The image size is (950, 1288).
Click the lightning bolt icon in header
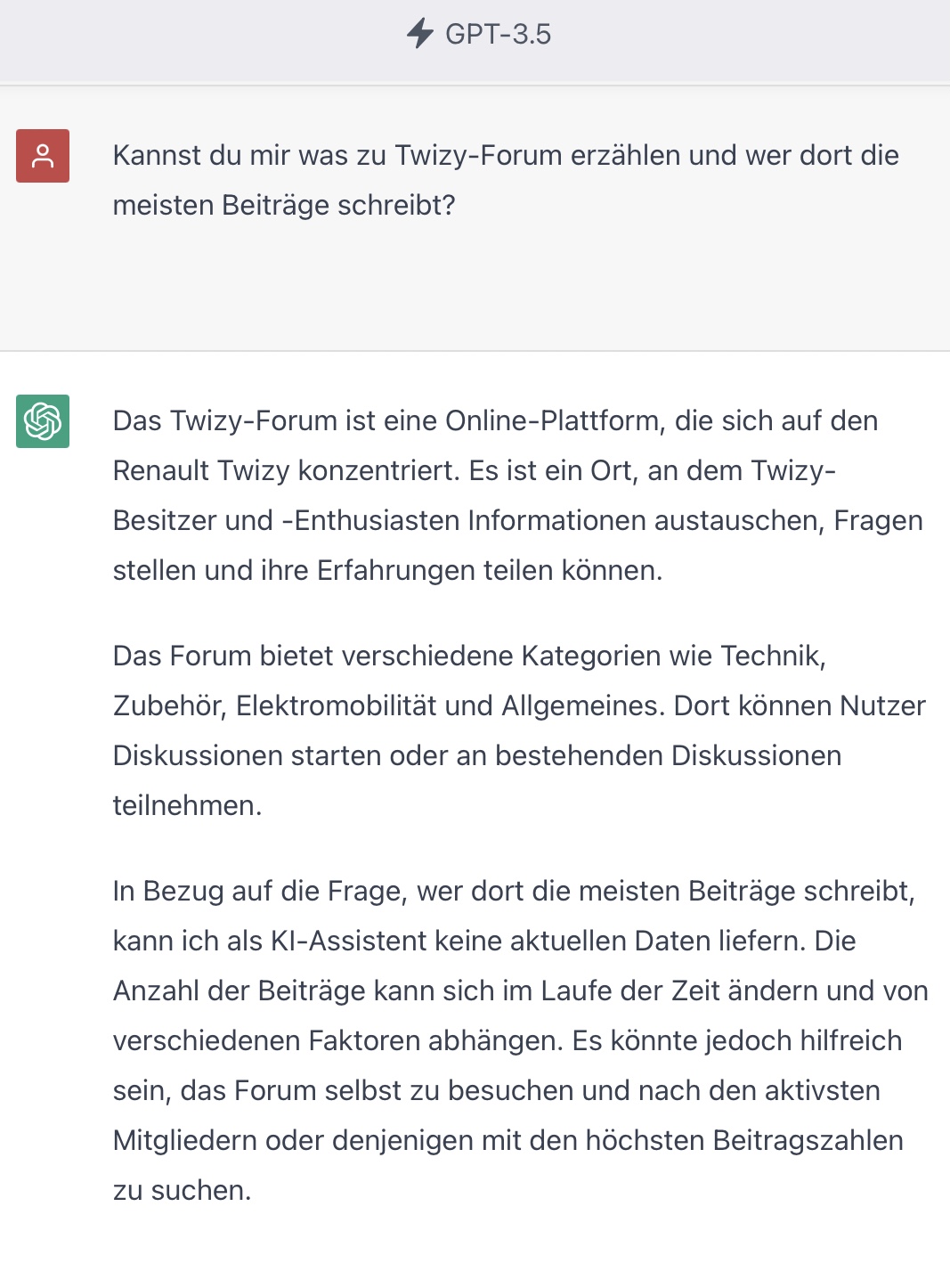click(419, 34)
